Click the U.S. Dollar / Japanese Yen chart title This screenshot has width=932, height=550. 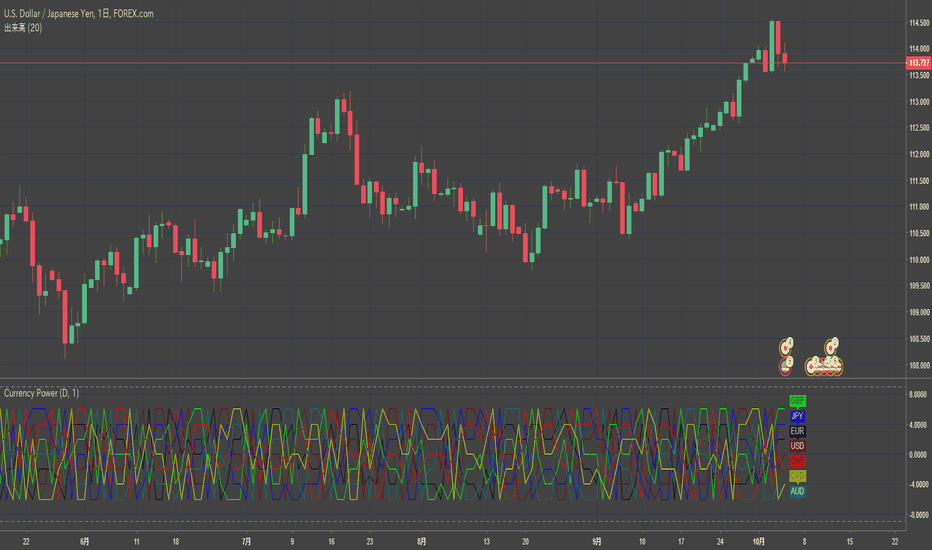[78, 14]
